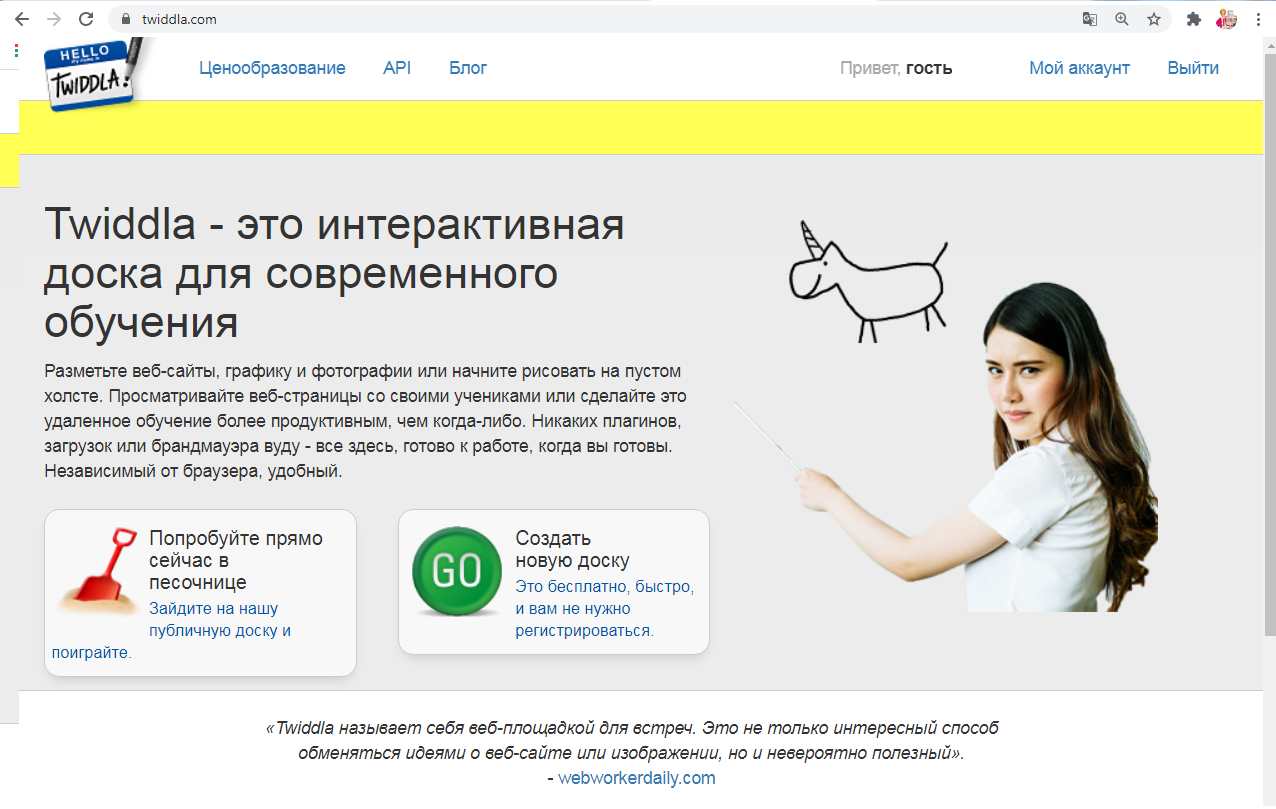The image size is (1276, 809).
Task: Reload the page with refresh icon
Action: (x=86, y=19)
